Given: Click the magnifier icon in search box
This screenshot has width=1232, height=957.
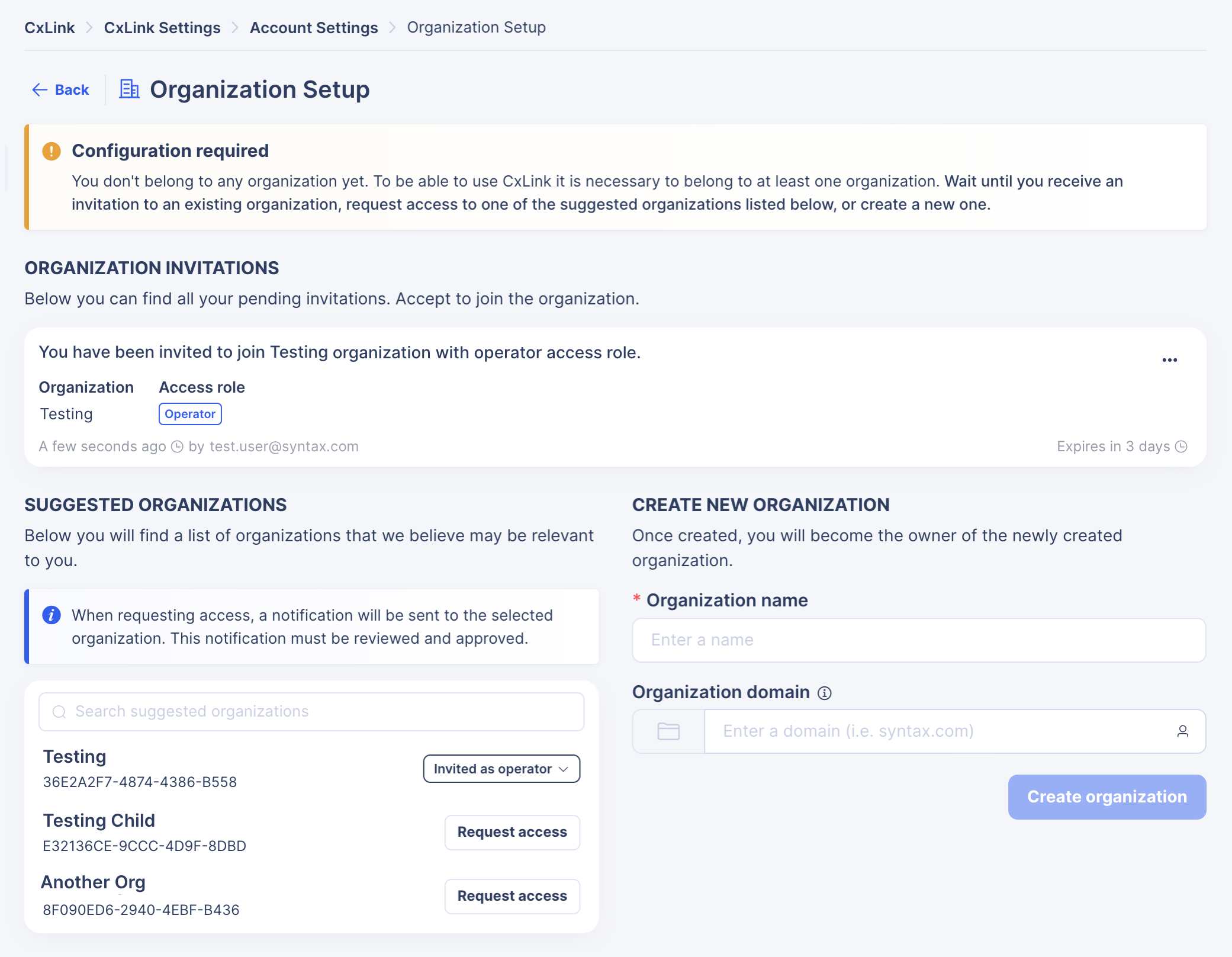Looking at the screenshot, I should tap(59, 712).
